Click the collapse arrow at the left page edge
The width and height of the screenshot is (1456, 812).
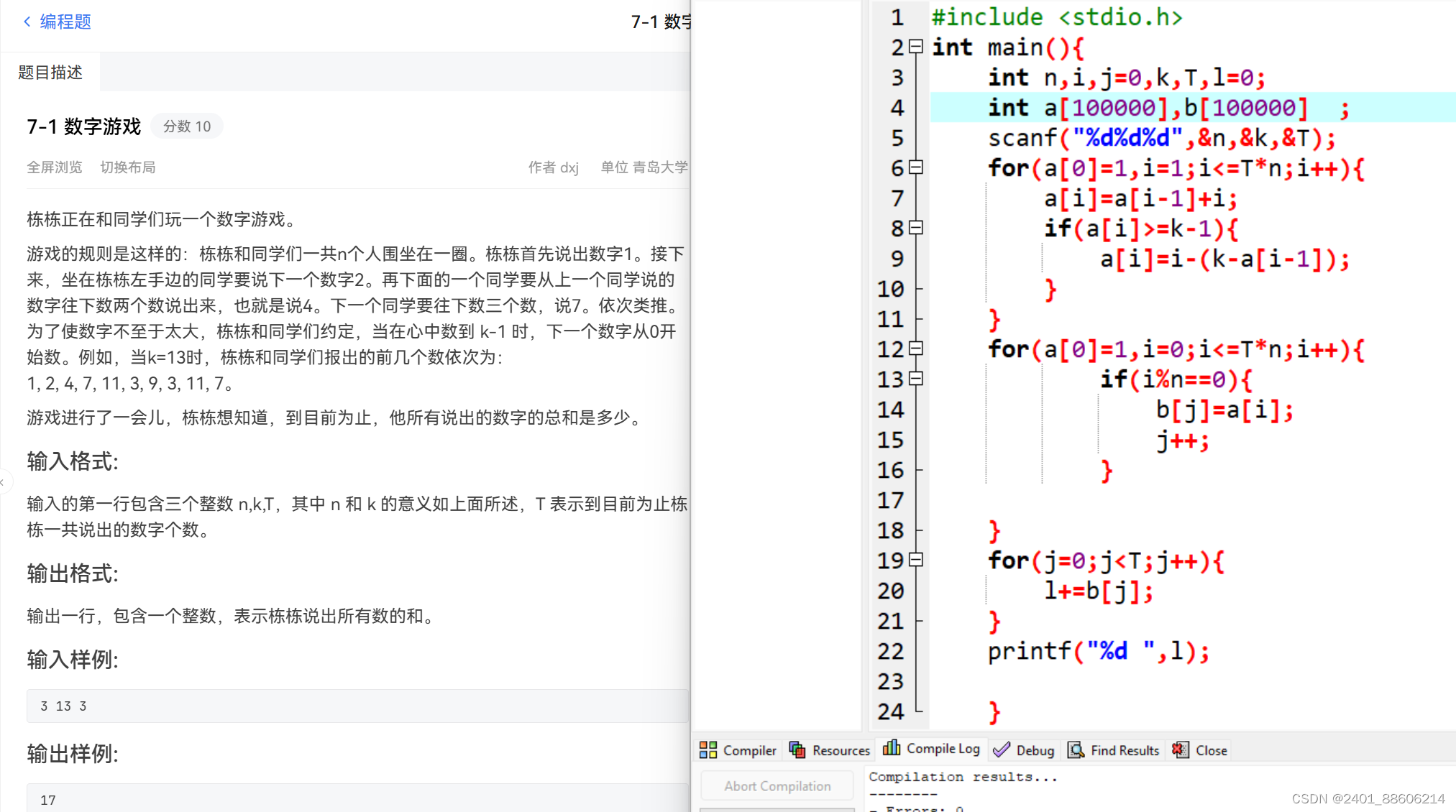coord(3,482)
